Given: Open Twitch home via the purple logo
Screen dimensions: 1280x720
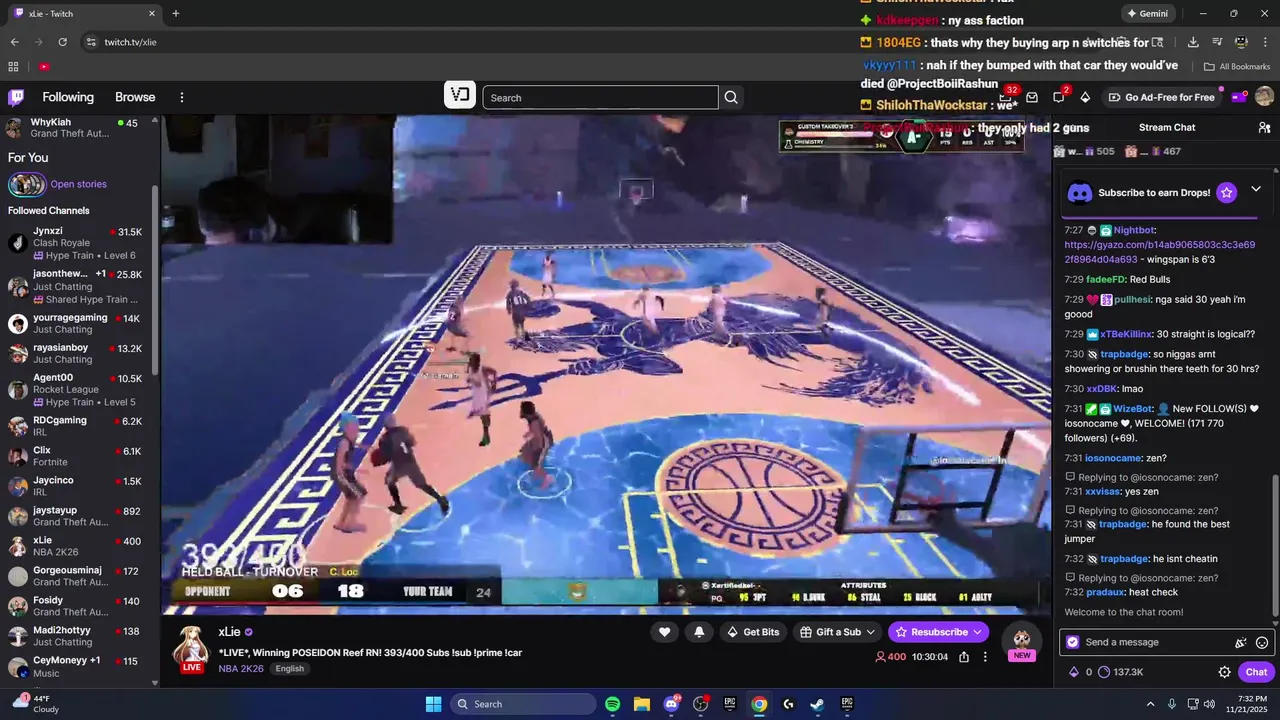Looking at the screenshot, I should (16, 97).
